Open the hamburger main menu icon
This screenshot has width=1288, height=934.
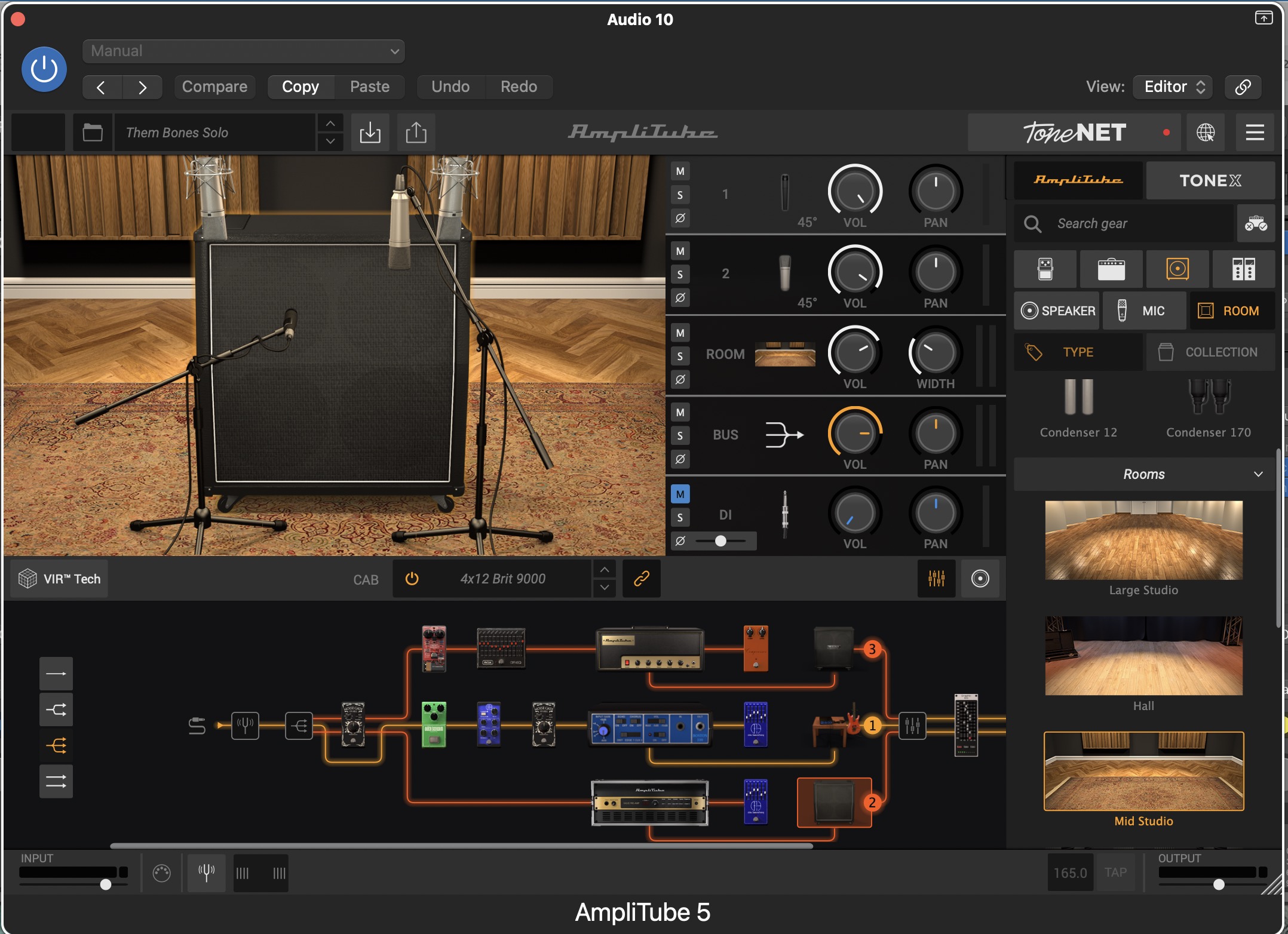pos(1255,133)
